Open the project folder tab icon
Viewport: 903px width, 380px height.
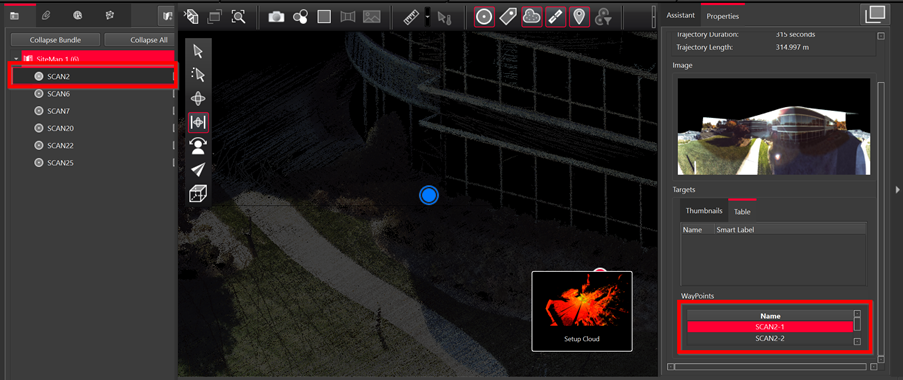tap(14, 16)
